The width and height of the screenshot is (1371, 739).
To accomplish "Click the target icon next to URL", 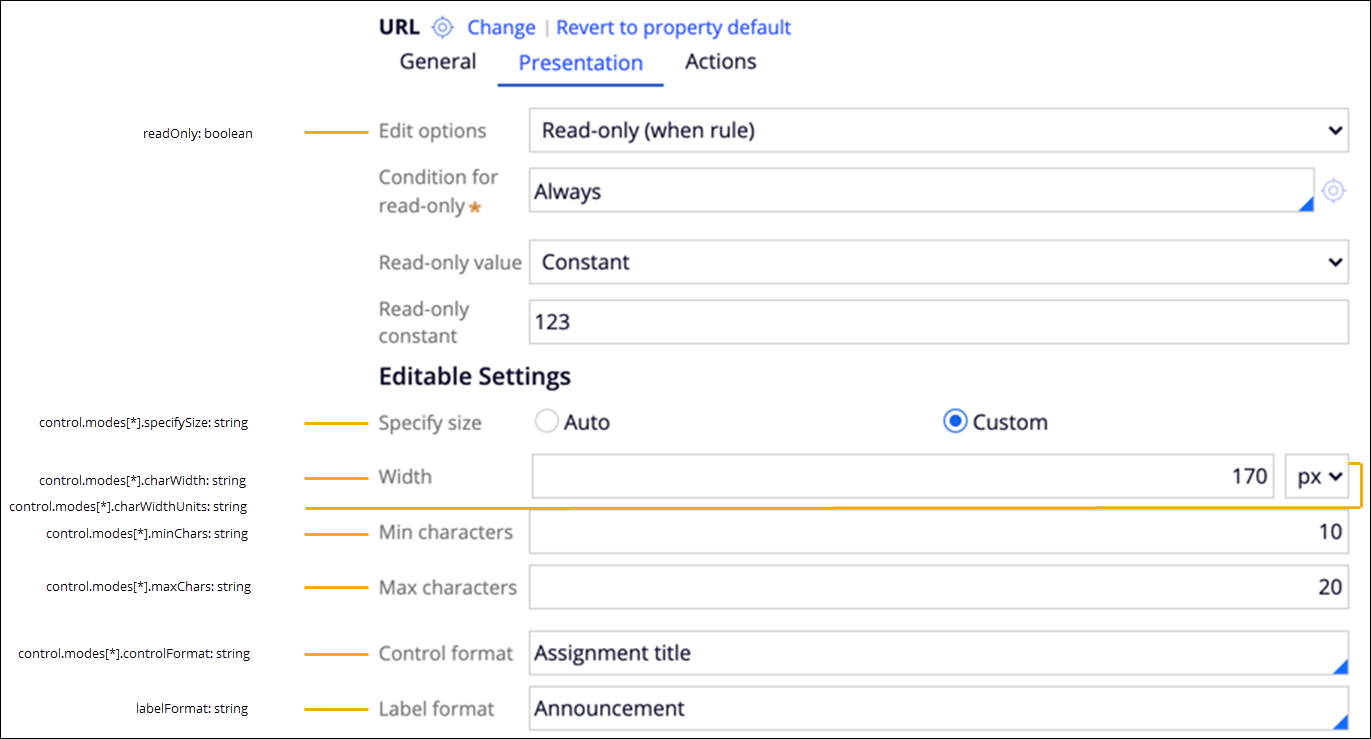I will (x=443, y=27).
